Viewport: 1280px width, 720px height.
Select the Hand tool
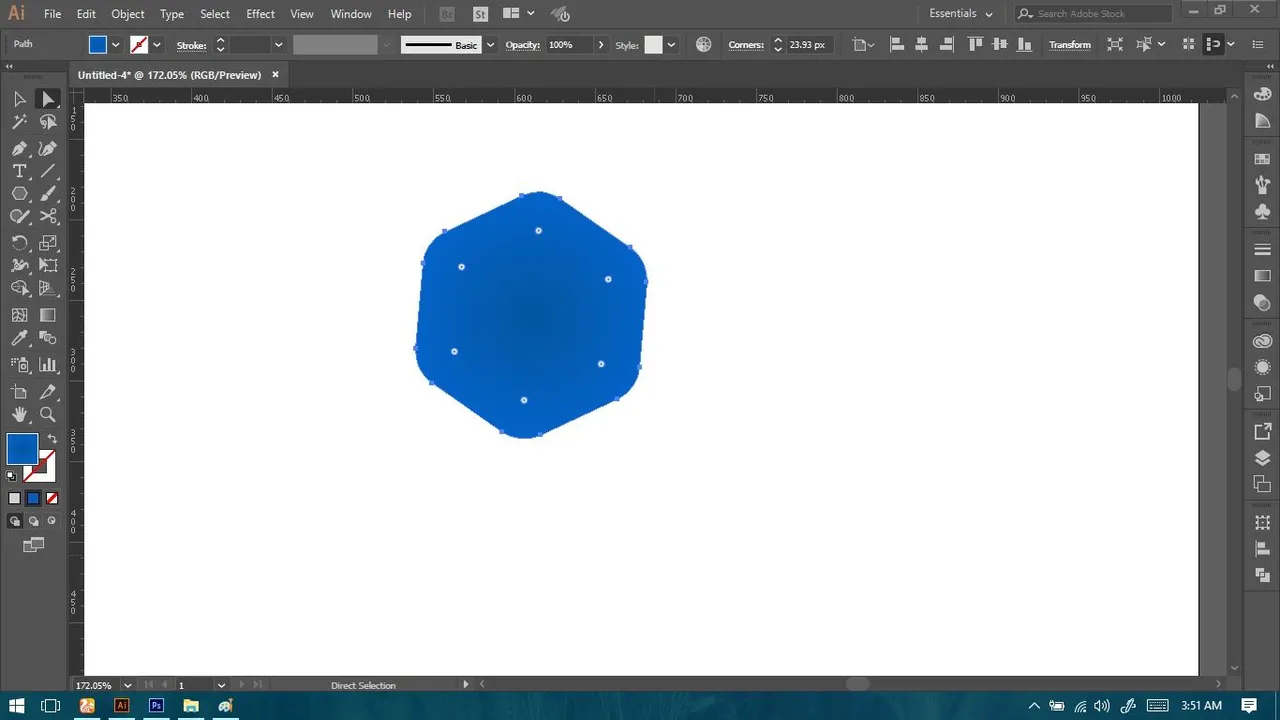pos(19,414)
